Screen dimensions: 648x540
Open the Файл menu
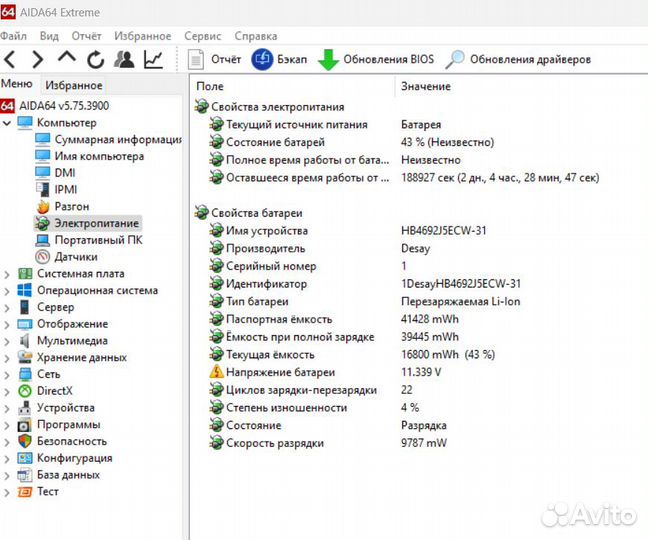click(13, 36)
